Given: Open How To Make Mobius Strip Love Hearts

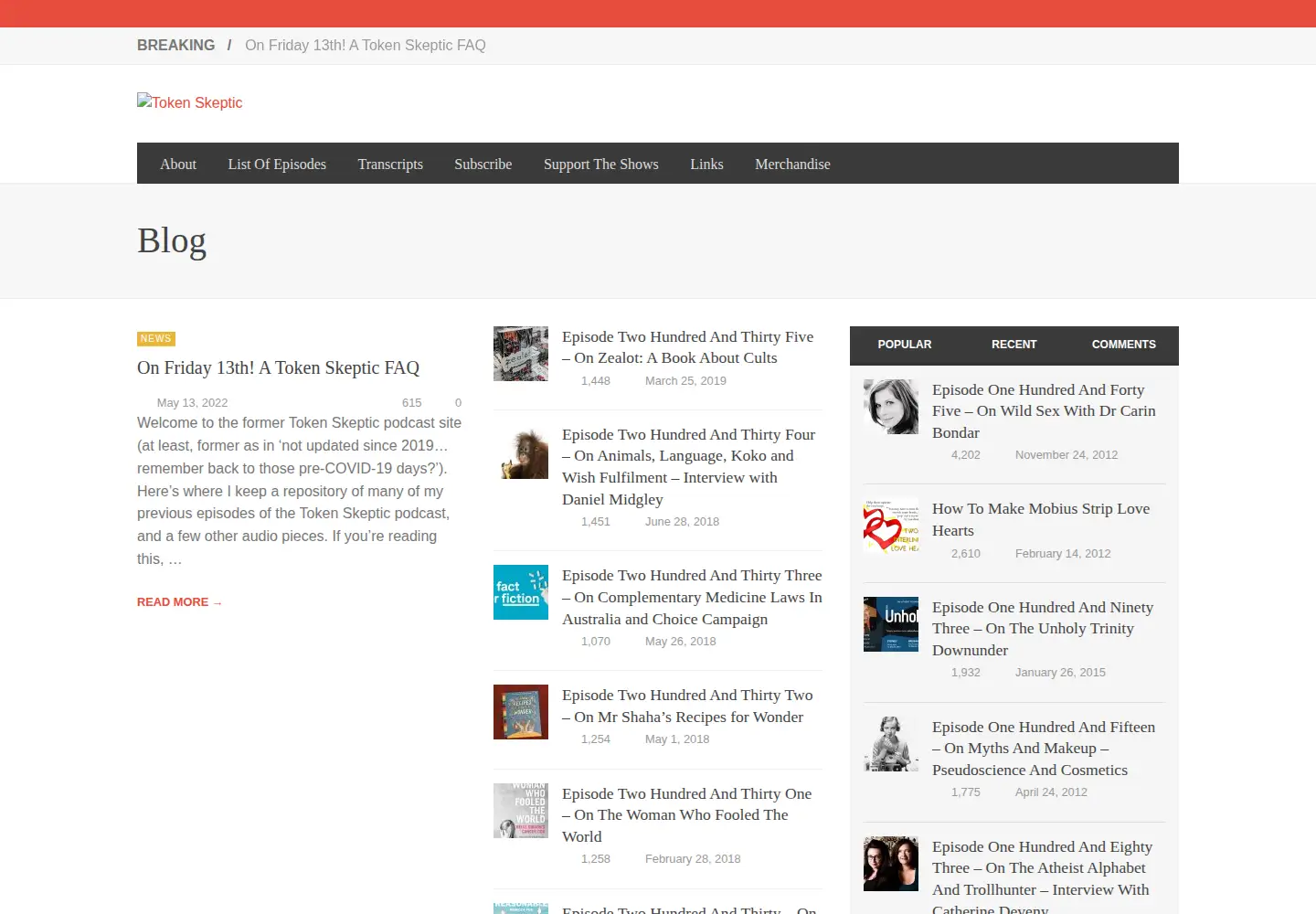Looking at the screenshot, I should pyautogui.click(x=1041, y=519).
